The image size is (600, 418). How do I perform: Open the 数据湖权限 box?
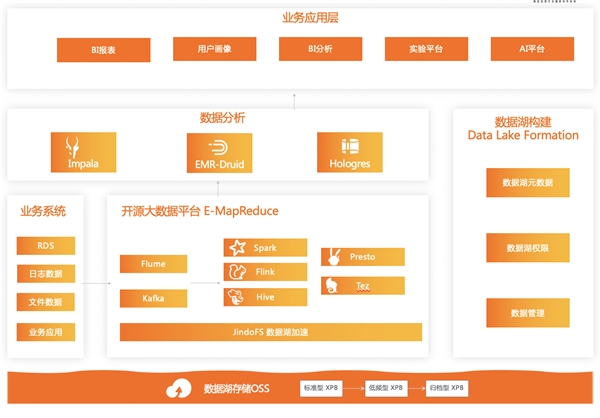[x=528, y=248]
